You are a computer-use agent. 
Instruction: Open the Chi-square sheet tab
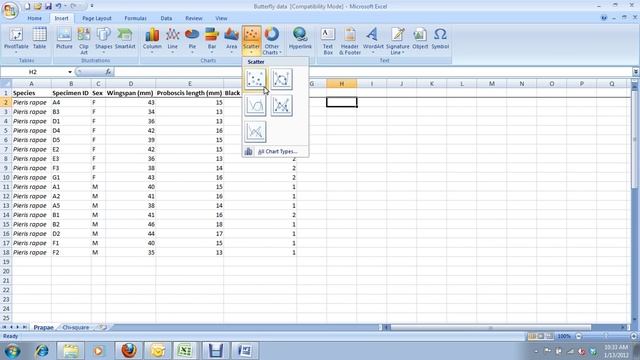(x=76, y=327)
